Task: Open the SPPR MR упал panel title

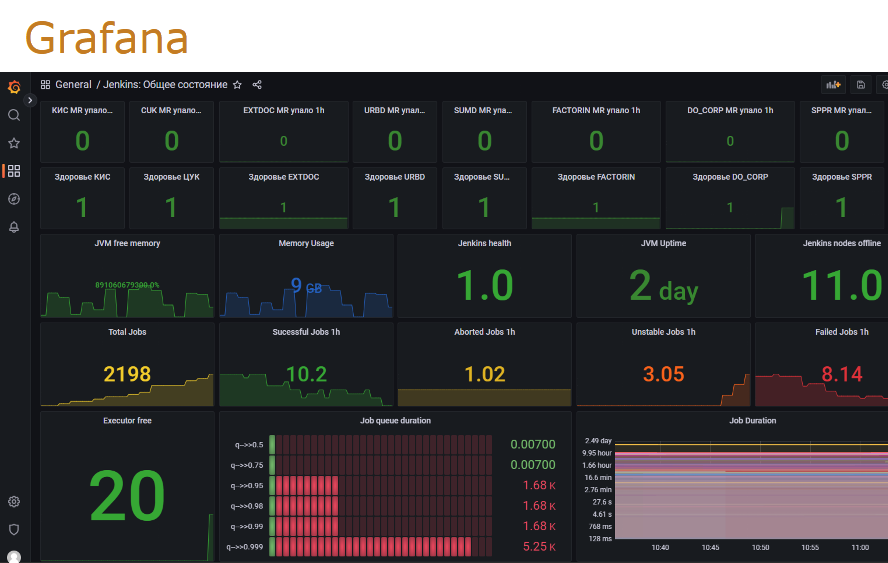Action: [x=842, y=110]
